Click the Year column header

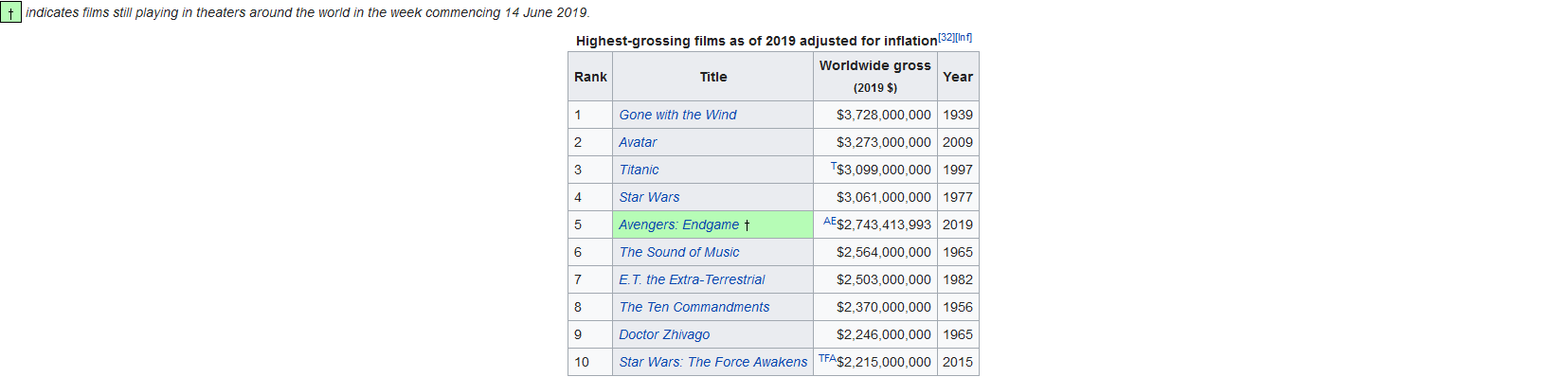point(958,77)
